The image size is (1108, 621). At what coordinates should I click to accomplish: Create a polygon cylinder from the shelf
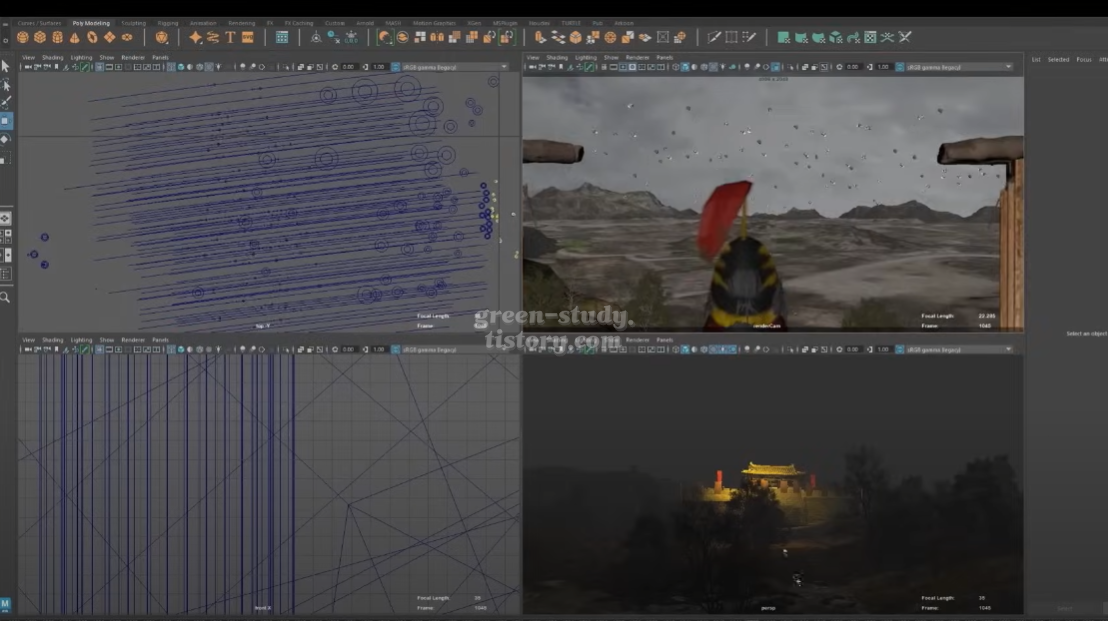coord(57,37)
